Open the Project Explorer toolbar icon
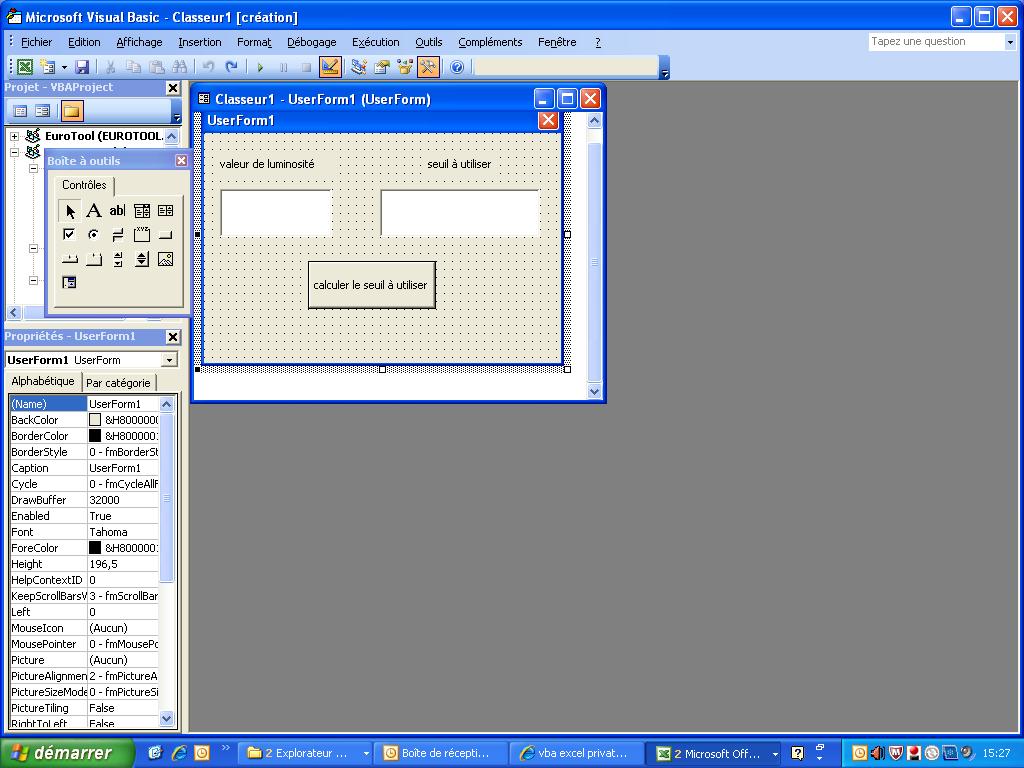Image resolution: width=1024 pixels, height=768 pixels. (358, 67)
